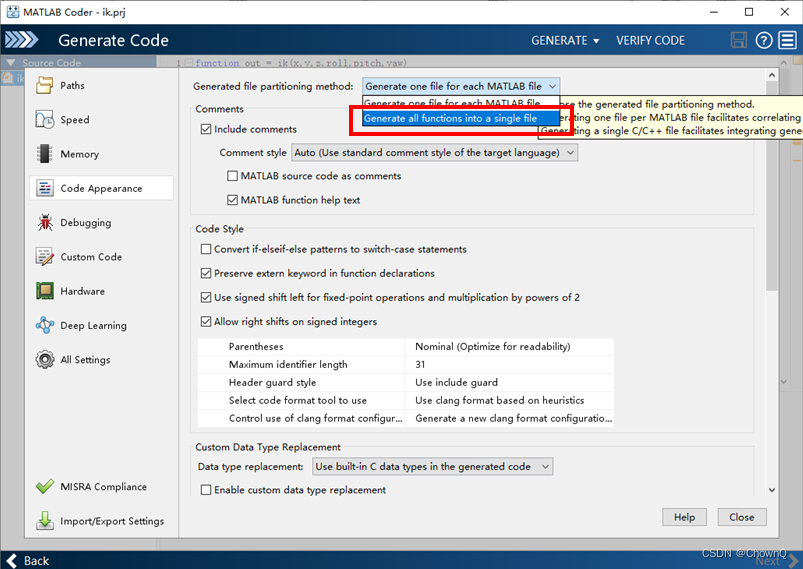This screenshot has width=803, height=569.
Task: Open the help question mark icon
Action: click(764, 40)
